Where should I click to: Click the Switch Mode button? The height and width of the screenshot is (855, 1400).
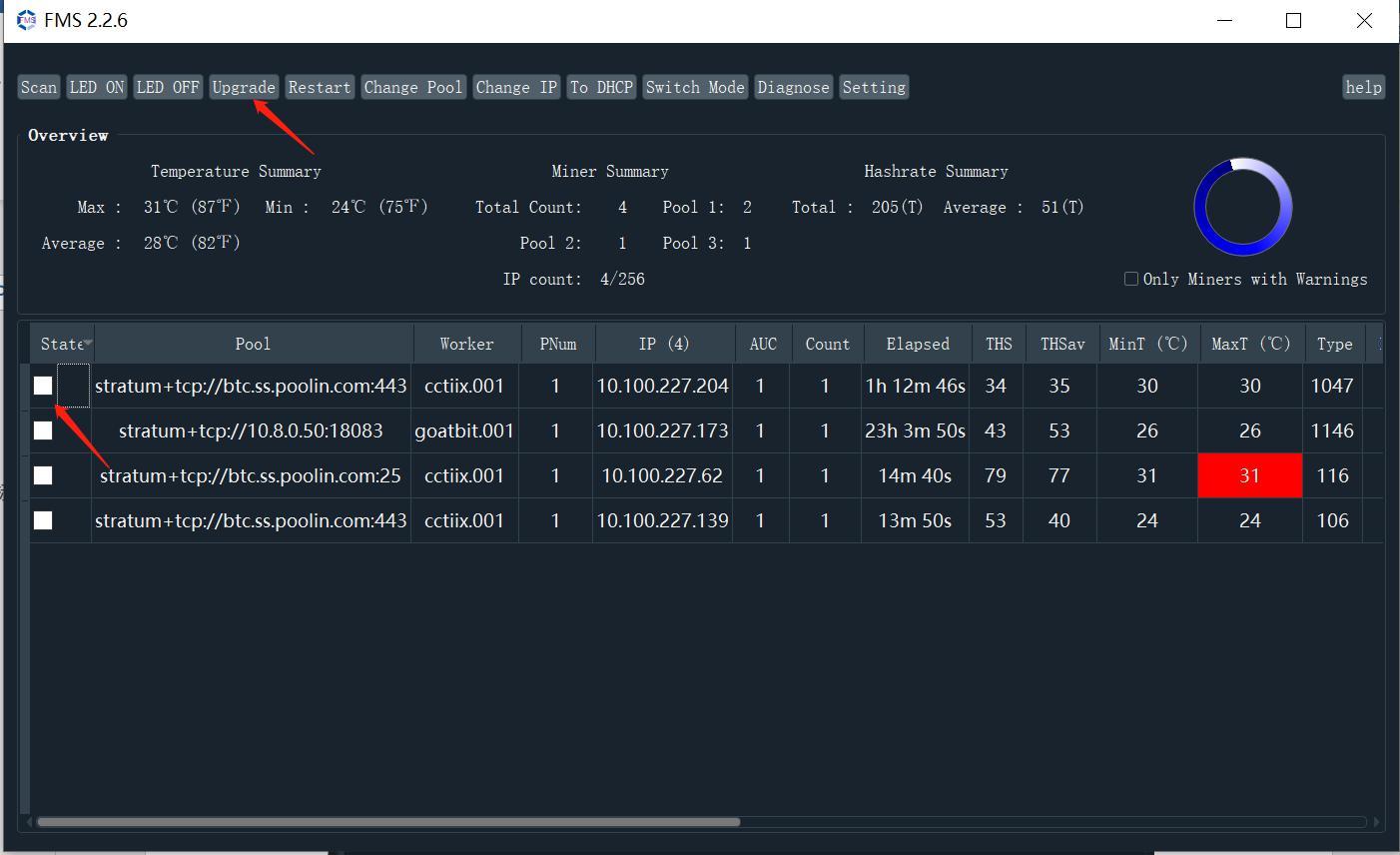[x=694, y=87]
